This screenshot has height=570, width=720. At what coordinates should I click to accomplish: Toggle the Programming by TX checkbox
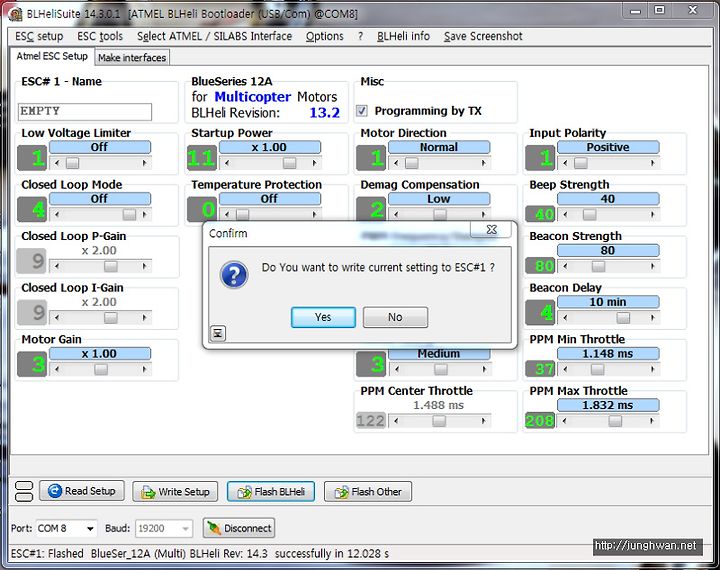pos(362,111)
